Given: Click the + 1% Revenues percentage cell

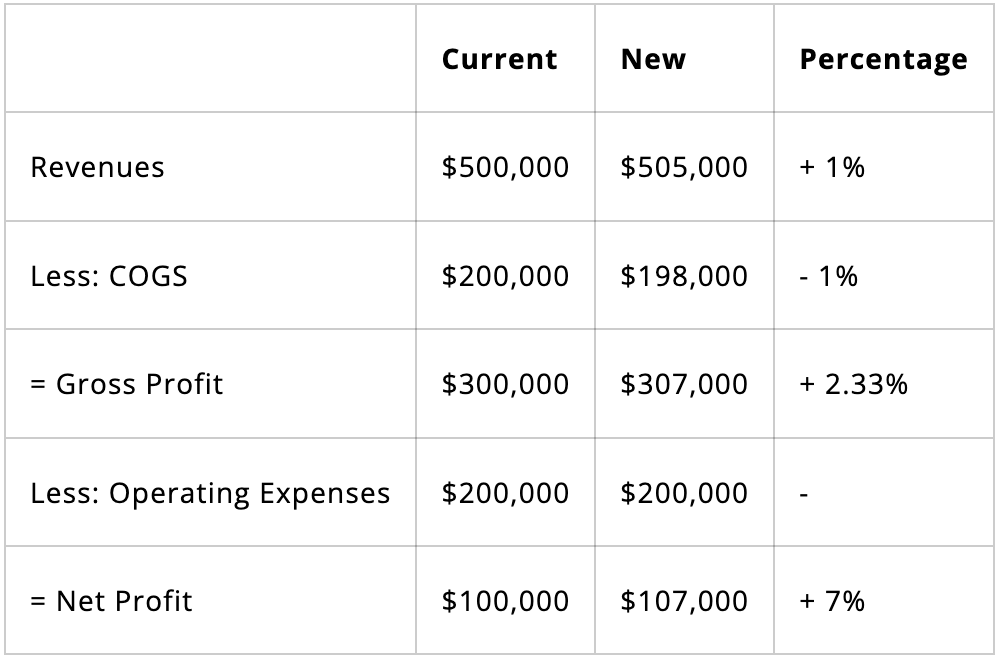Looking at the screenshot, I should coord(832,167).
